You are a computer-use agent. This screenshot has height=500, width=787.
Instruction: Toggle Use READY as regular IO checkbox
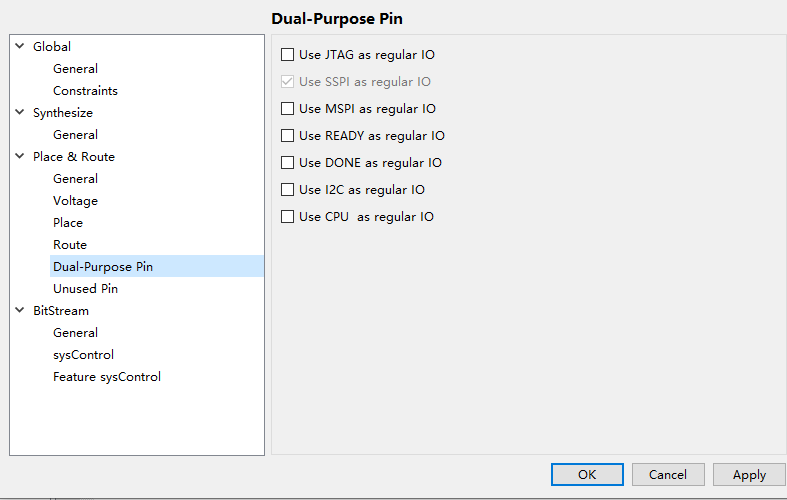tap(288, 136)
